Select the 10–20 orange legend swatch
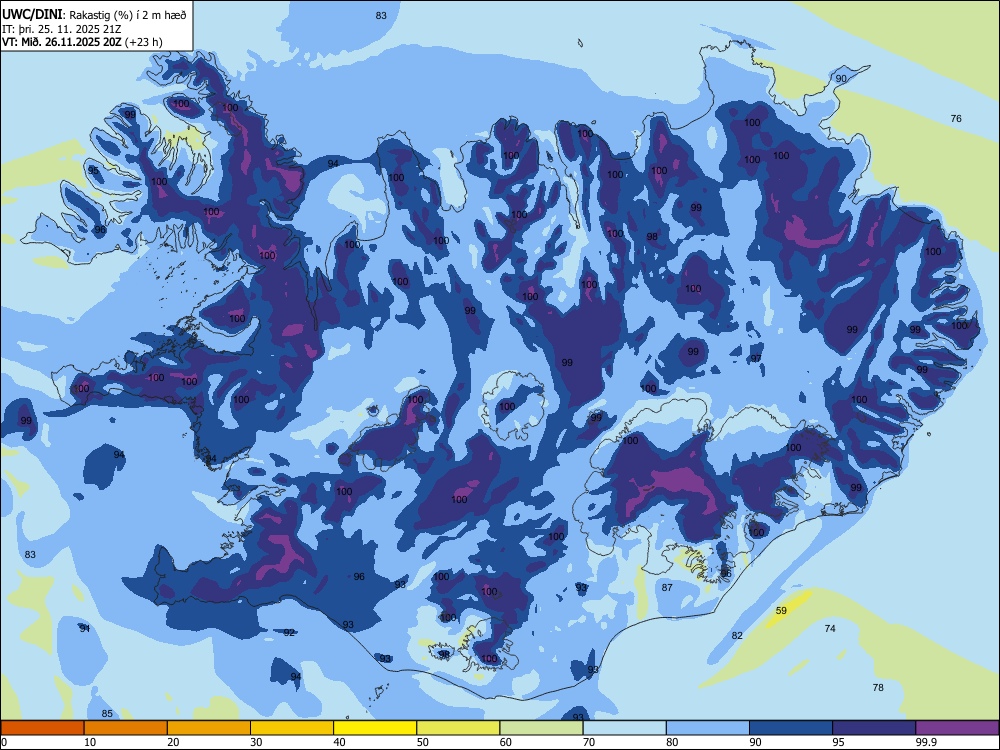This screenshot has height=750, width=1000. tap(126, 728)
